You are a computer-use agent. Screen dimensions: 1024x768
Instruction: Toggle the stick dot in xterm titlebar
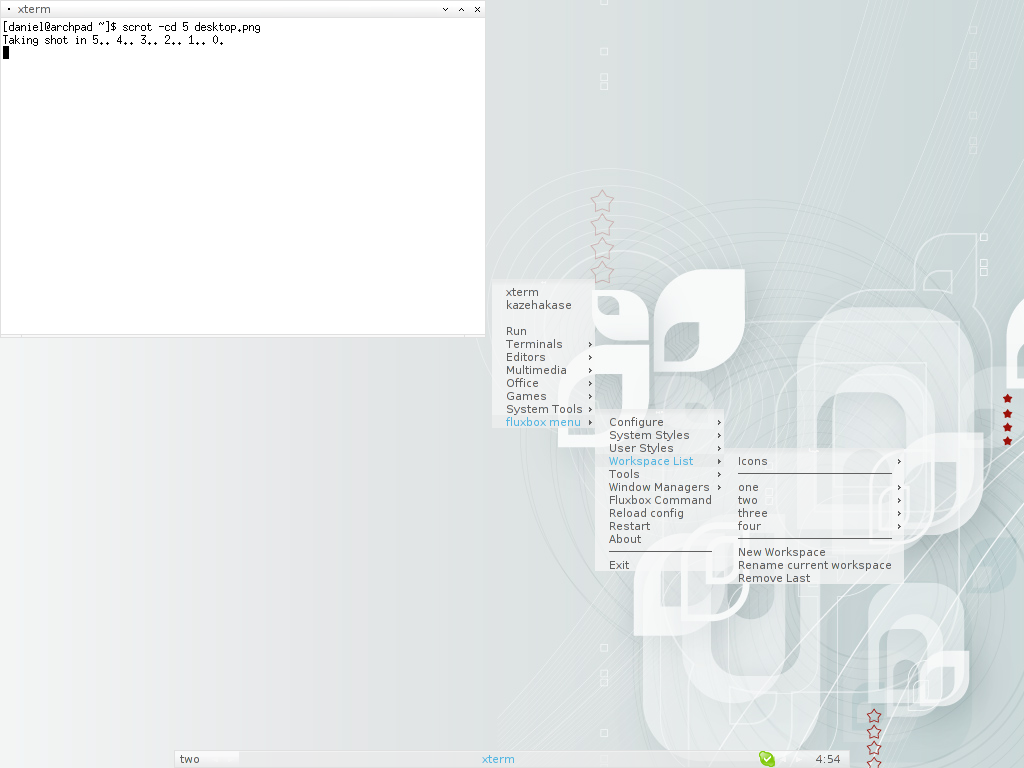pos(8,9)
